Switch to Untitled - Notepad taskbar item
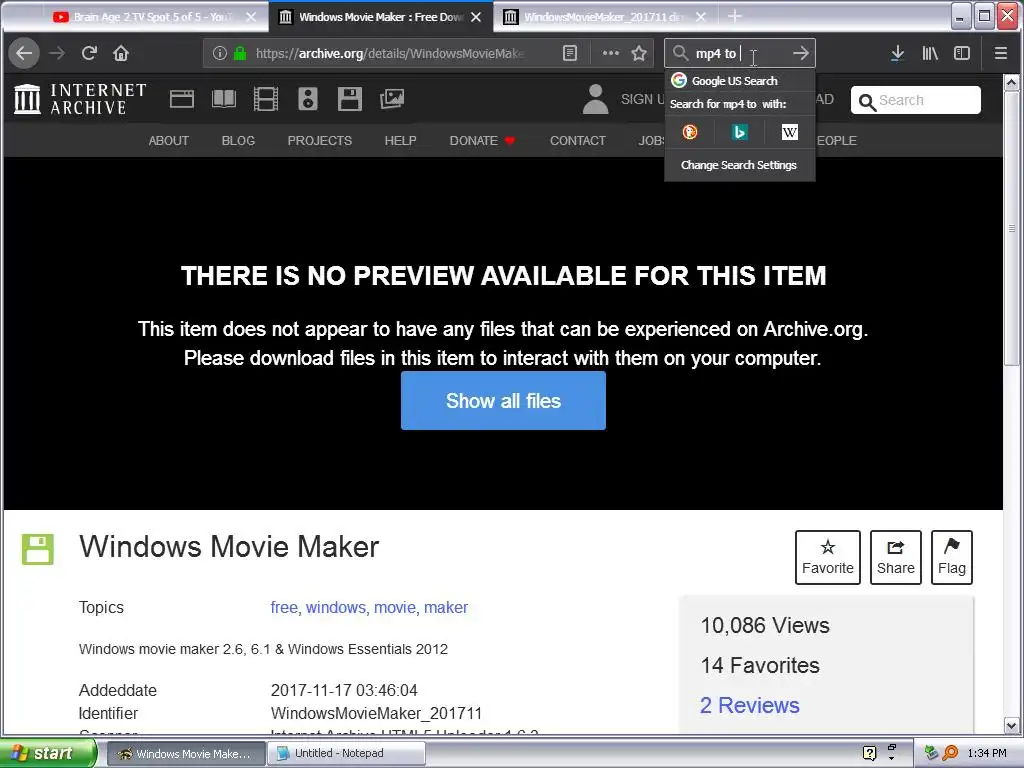Image resolution: width=1024 pixels, height=768 pixels. click(x=347, y=753)
